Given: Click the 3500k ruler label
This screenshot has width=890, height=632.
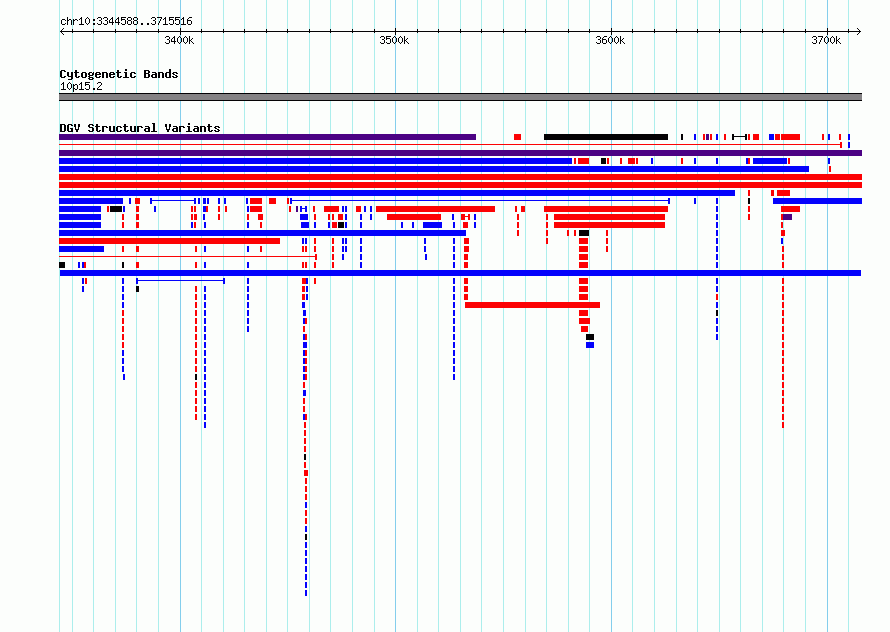Looking at the screenshot, I should 394,40.
